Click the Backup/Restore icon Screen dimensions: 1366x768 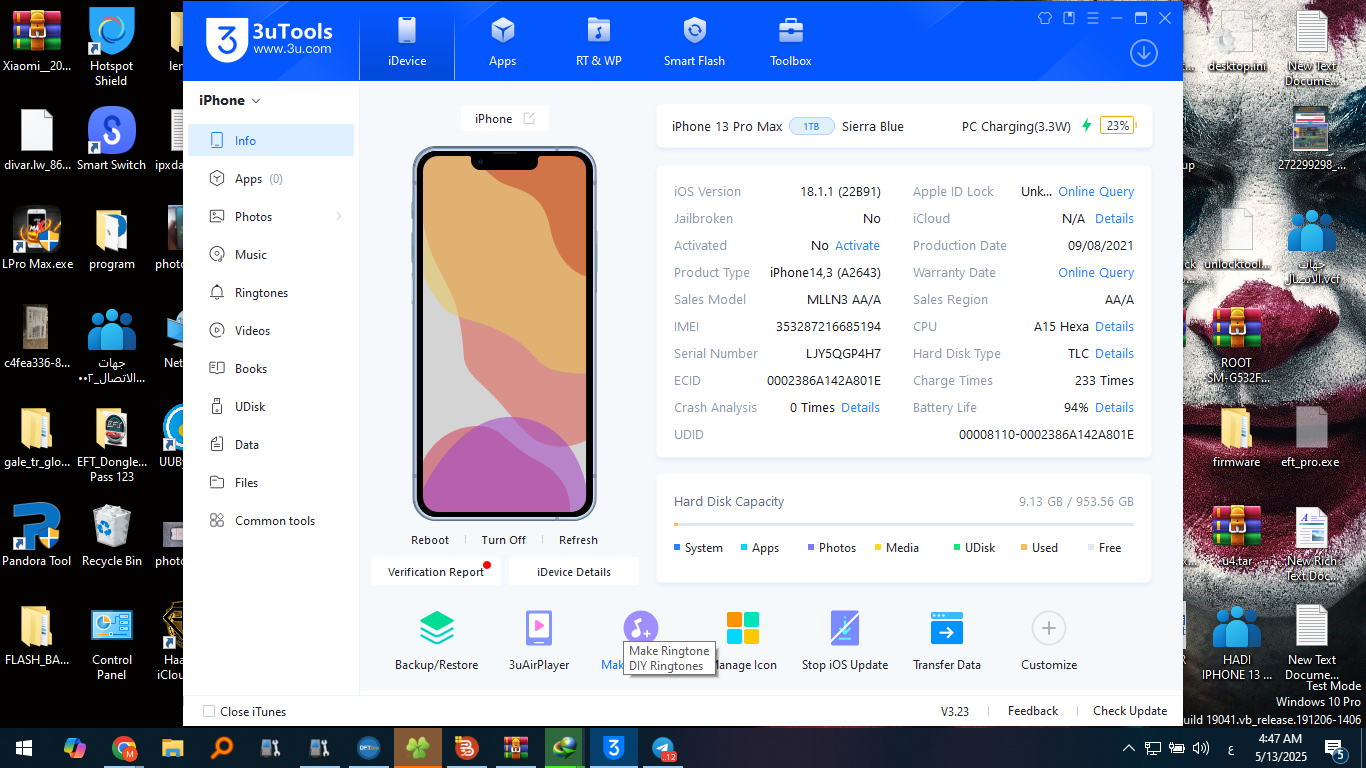point(437,628)
